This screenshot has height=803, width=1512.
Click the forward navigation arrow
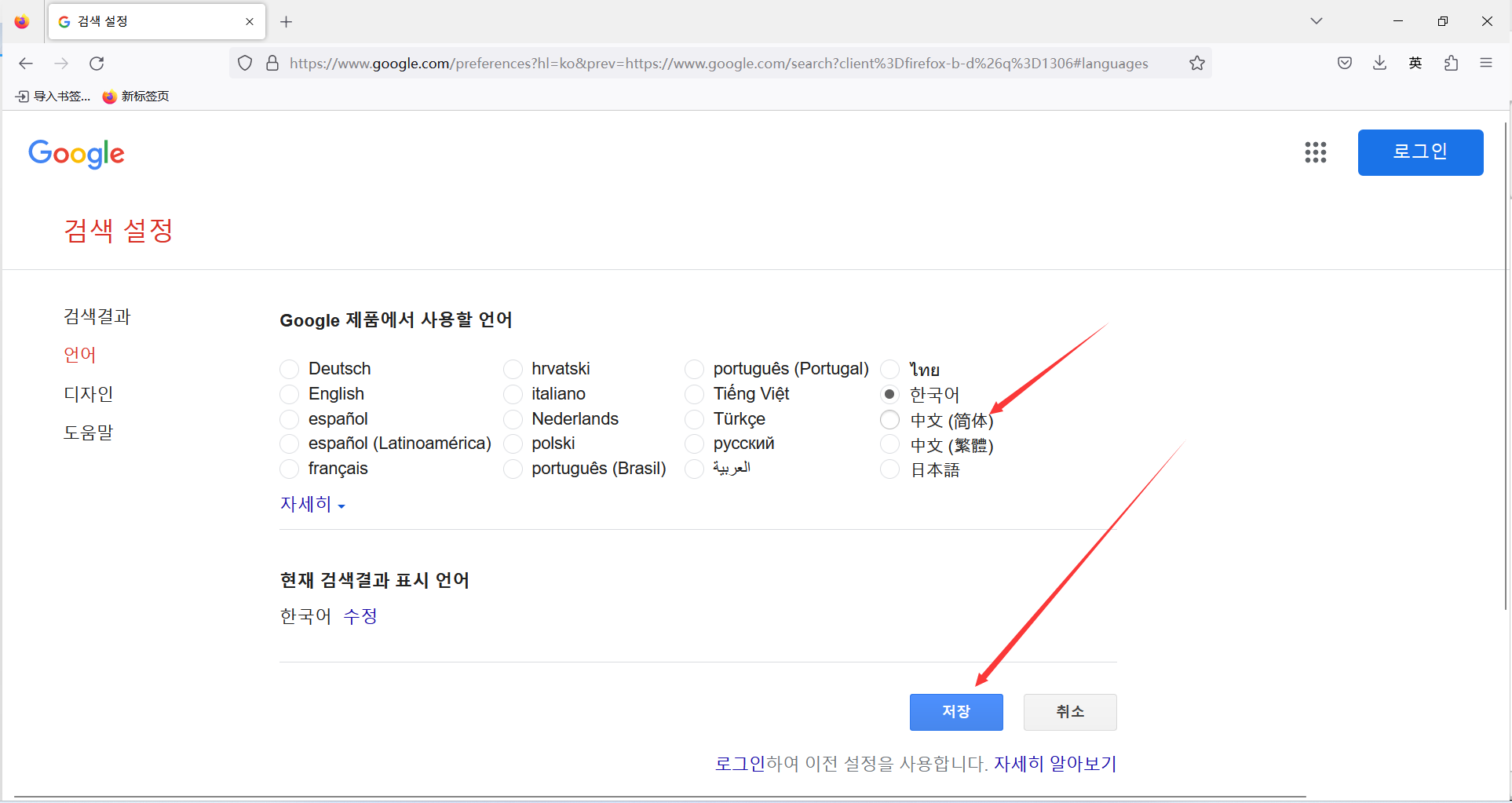pyautogui.click(x=61, y=64)
